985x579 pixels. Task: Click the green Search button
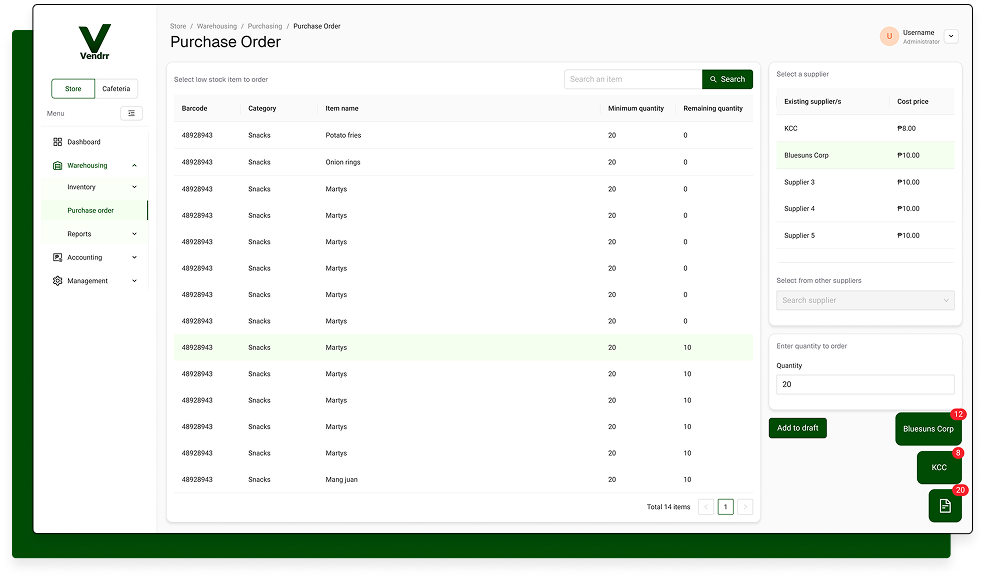(727, 79)
